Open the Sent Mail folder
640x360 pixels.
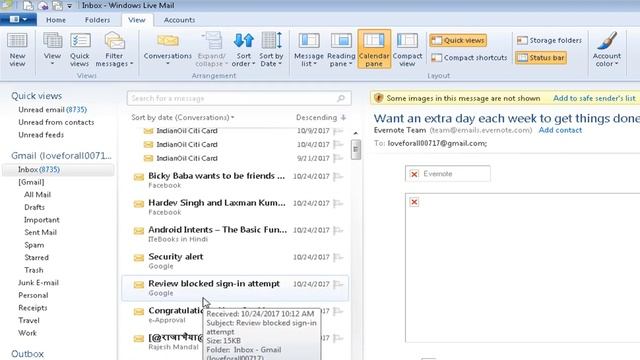[40, 233]
